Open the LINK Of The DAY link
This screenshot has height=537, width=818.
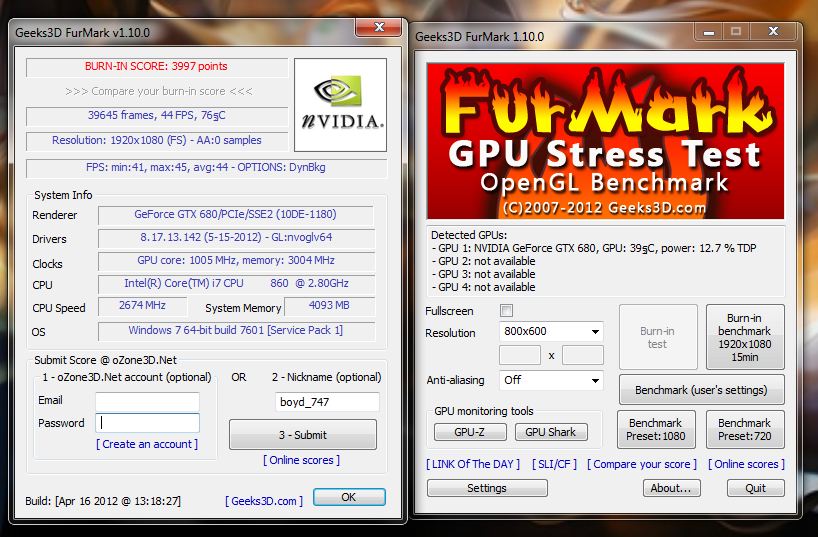pos(473,464)
